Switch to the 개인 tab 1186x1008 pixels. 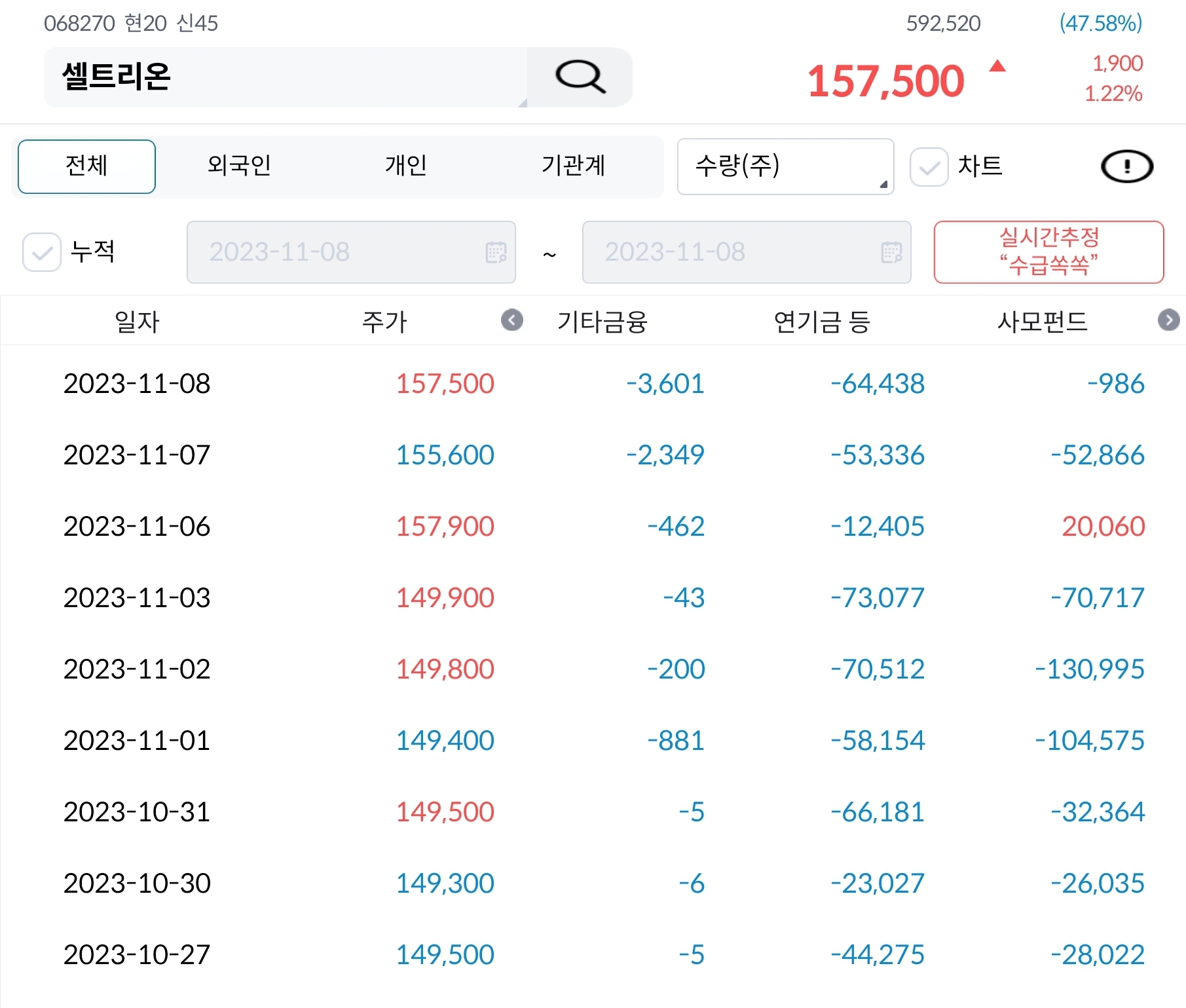click(406, 165)
